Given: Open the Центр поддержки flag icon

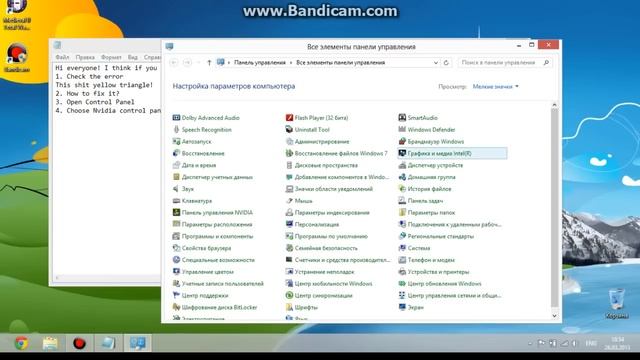Looking at the screenshot, I should click(176, 295).
